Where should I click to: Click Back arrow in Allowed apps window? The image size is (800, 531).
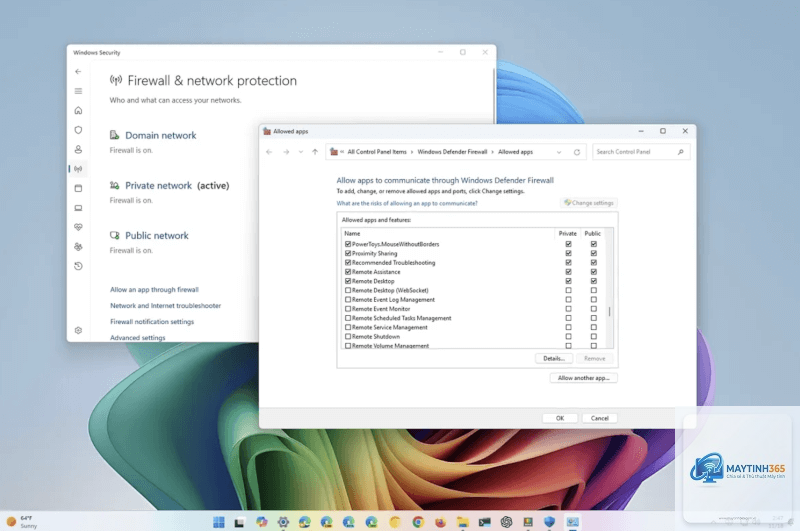tap(269, 152)
